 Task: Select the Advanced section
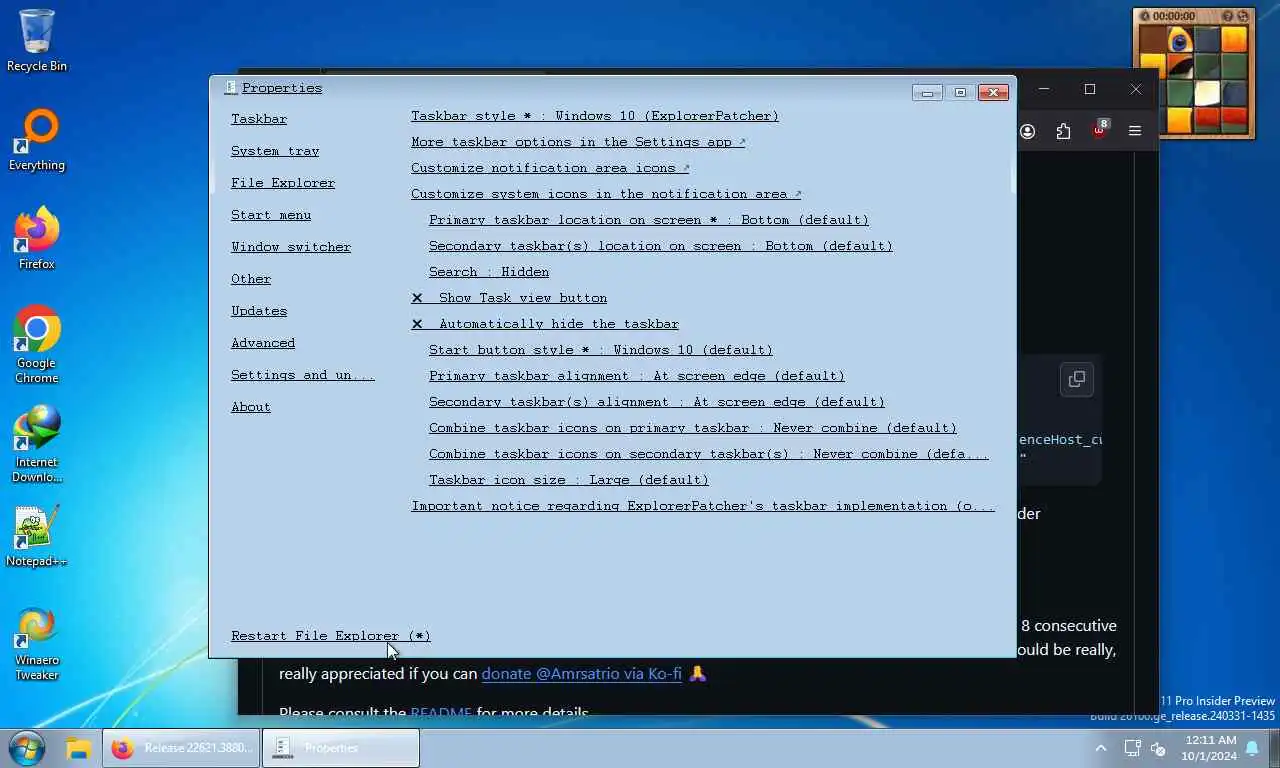click(263, 343)
